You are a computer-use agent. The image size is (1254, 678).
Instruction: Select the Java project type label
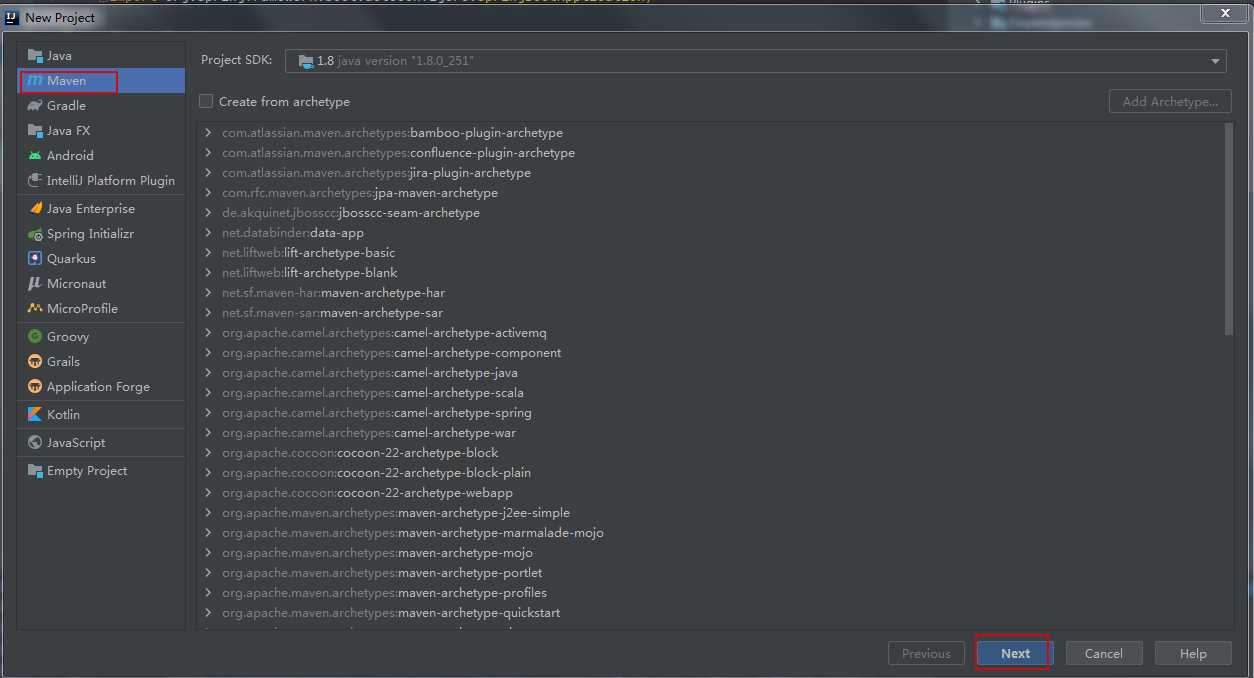(59, 56)
